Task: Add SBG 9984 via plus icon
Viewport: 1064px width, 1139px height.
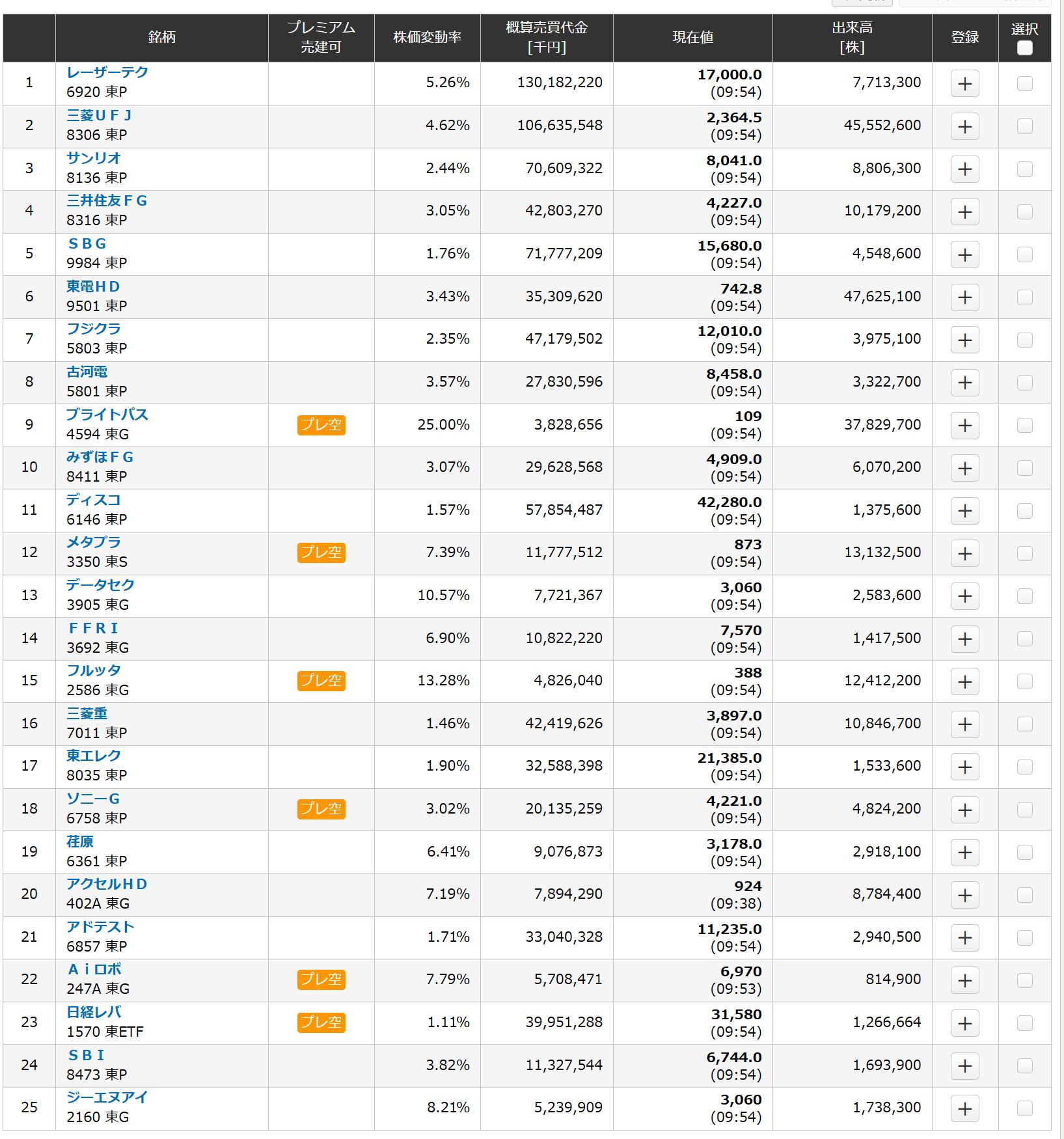Action: 964,254
